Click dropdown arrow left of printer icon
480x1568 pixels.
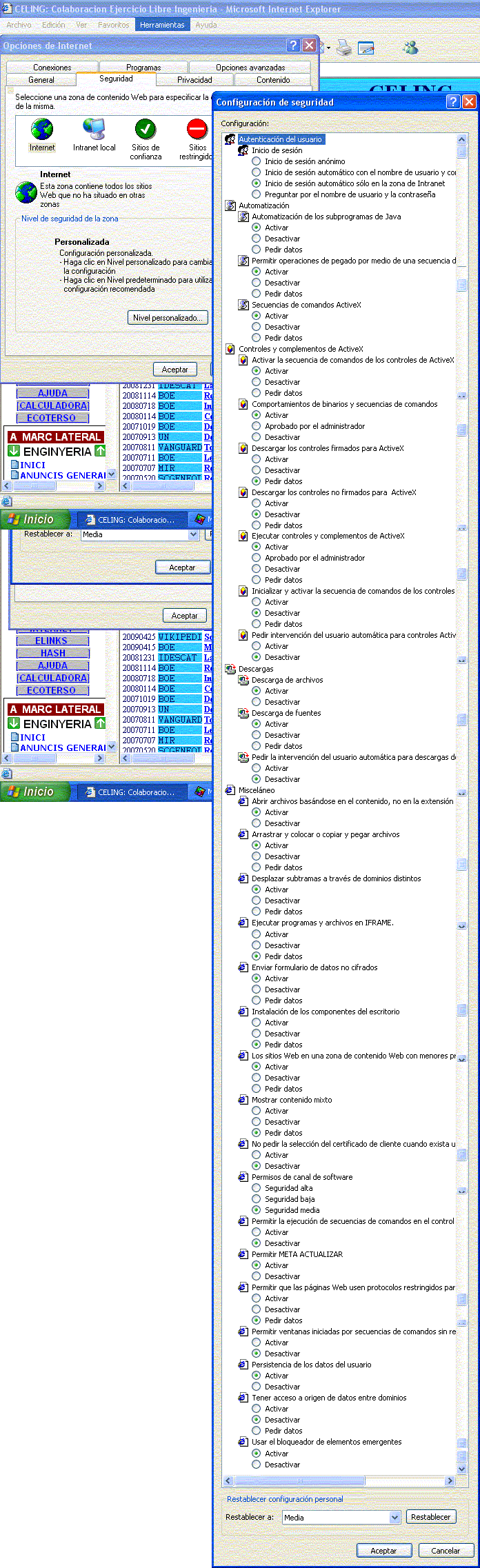(x=329, y=48)
